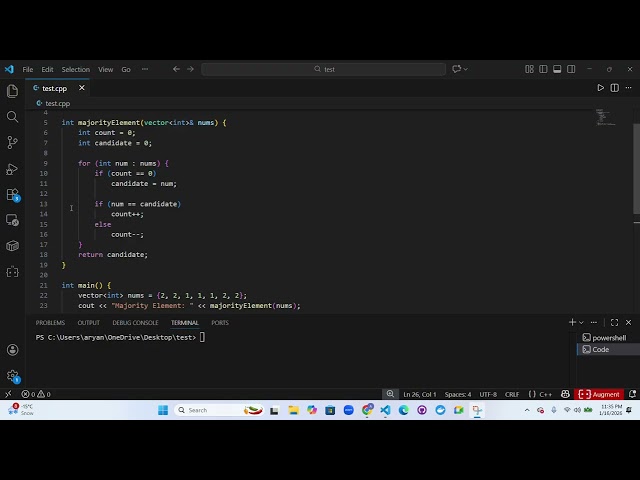
Task: Change end of line CRLF
Action: pos(512,394)
